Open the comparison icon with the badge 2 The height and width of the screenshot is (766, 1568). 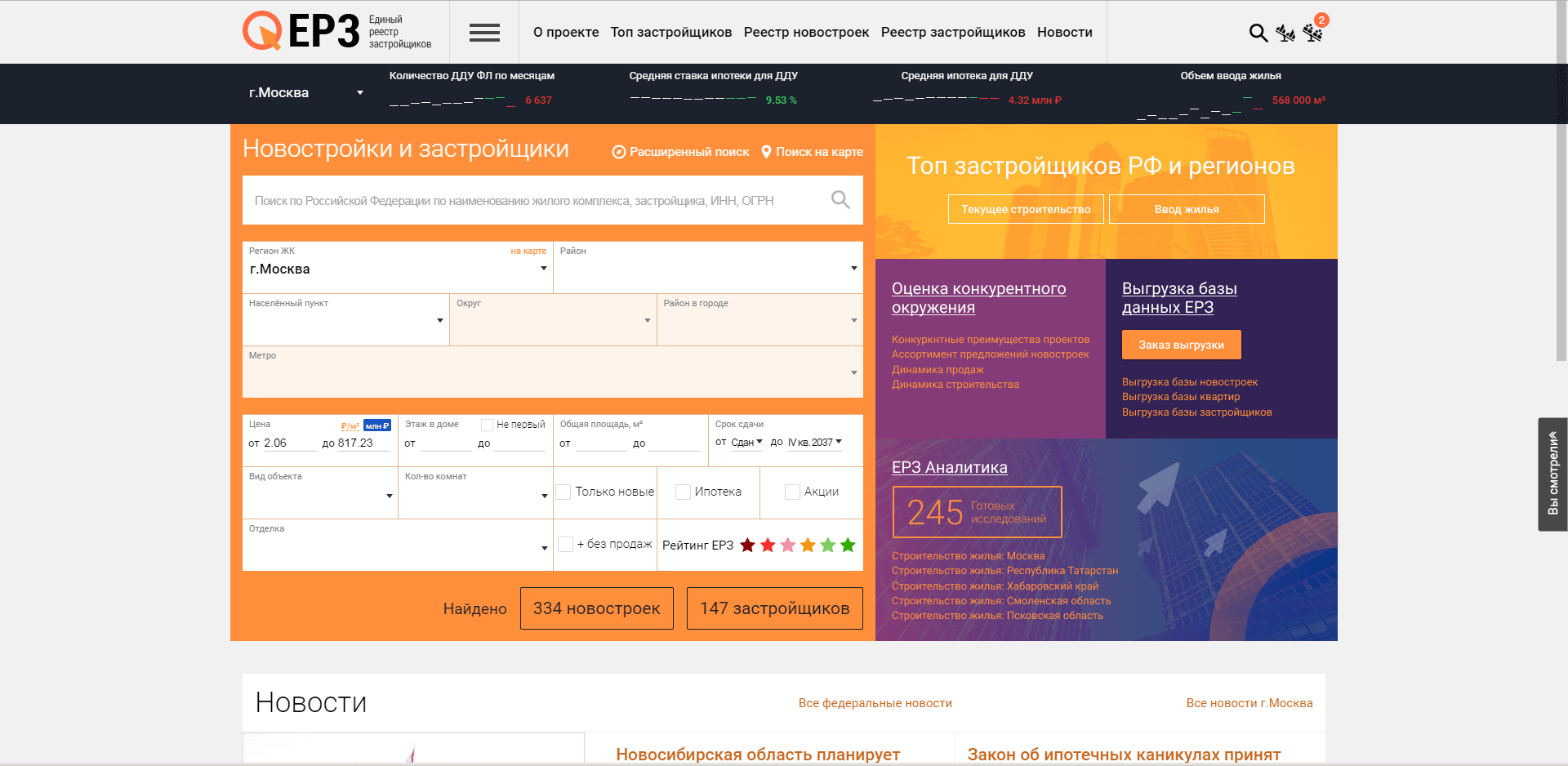[1313, 33]
